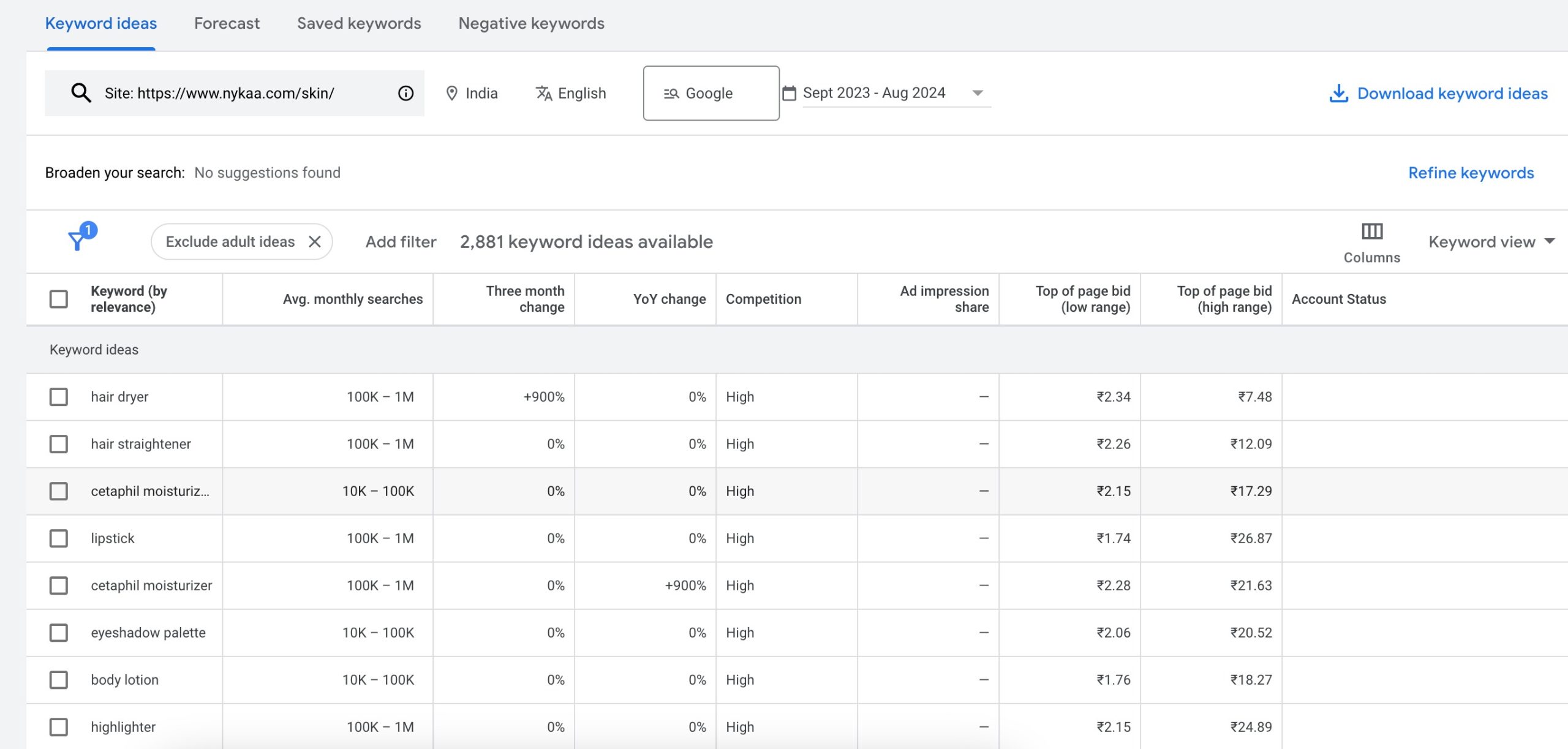Screen dimensions: 1568x749
Task: Sort by YoY change column header
Action: (x=669, y=299)
